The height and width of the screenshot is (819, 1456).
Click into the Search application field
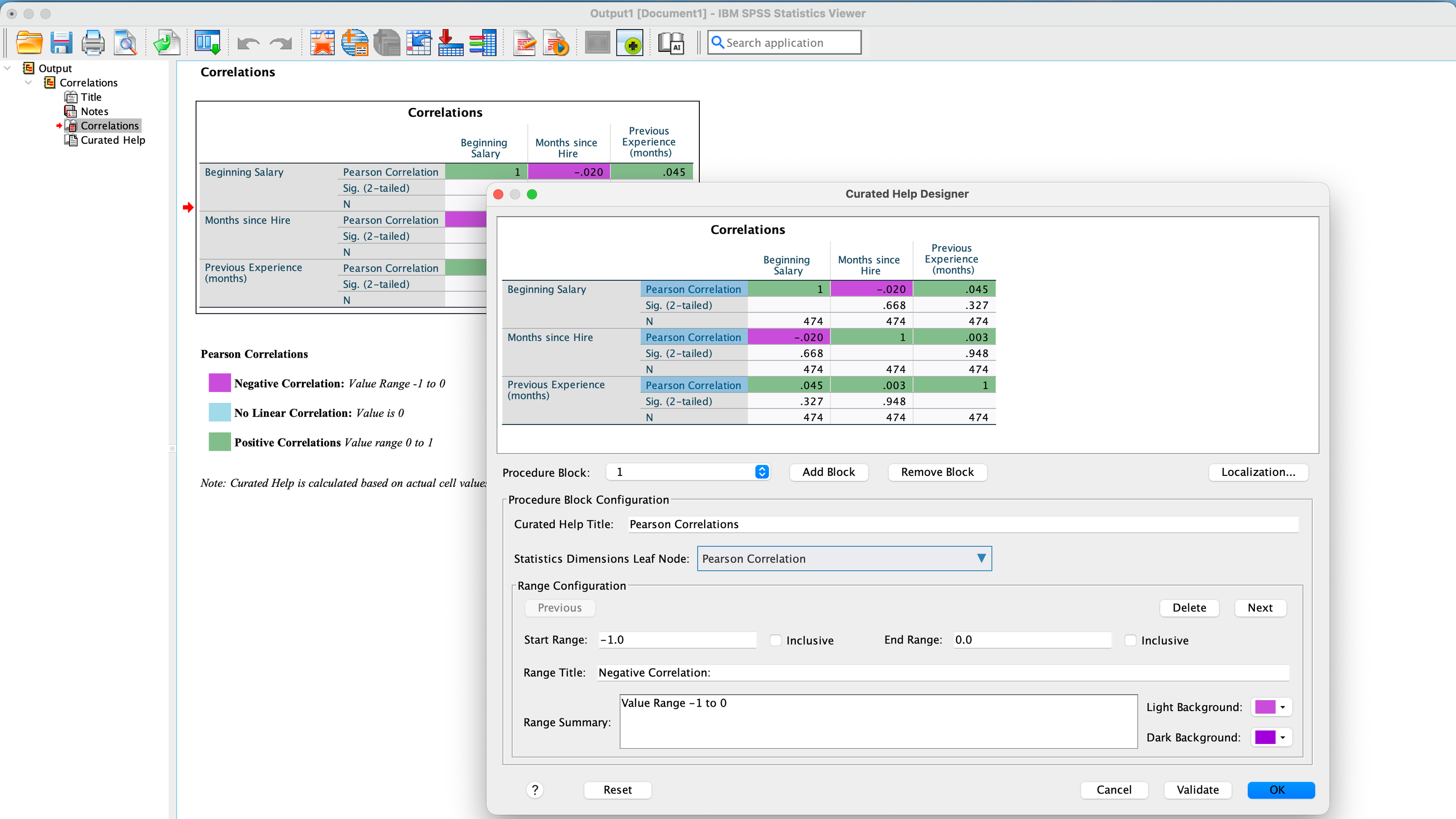[x=784, y=43]
